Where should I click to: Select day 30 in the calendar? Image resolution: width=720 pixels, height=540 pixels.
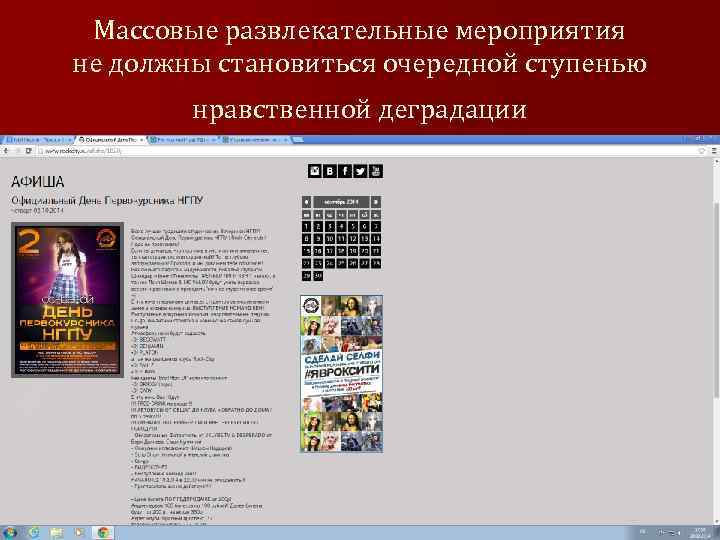coord(318,276)
